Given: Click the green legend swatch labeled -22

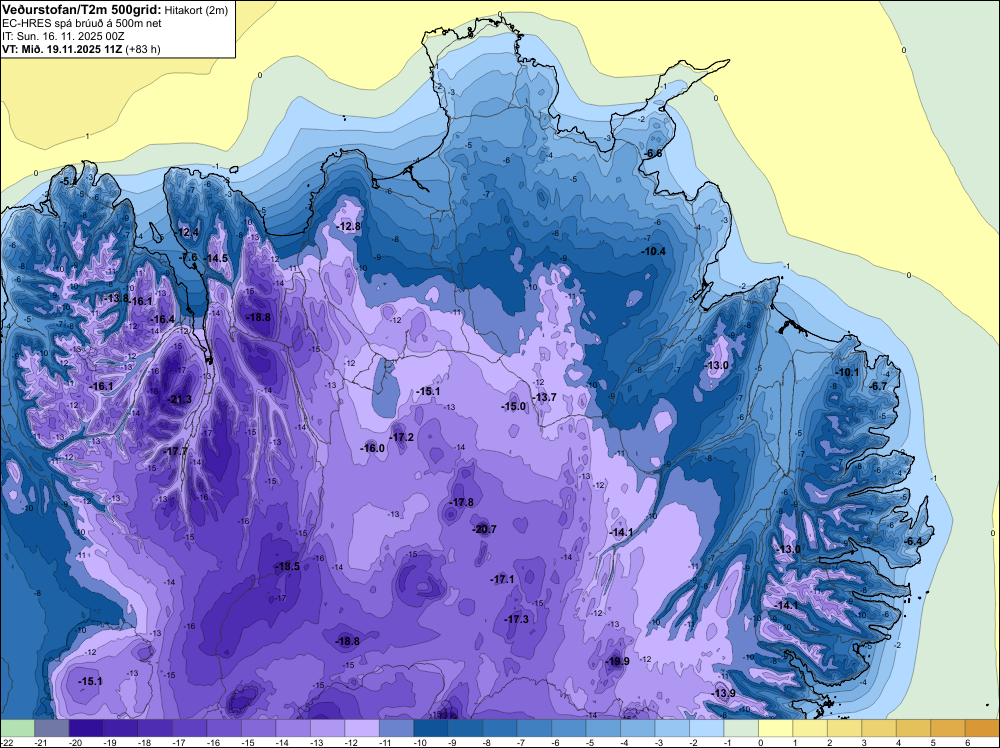Looking at the screenshot, I should tap(17, 728).
